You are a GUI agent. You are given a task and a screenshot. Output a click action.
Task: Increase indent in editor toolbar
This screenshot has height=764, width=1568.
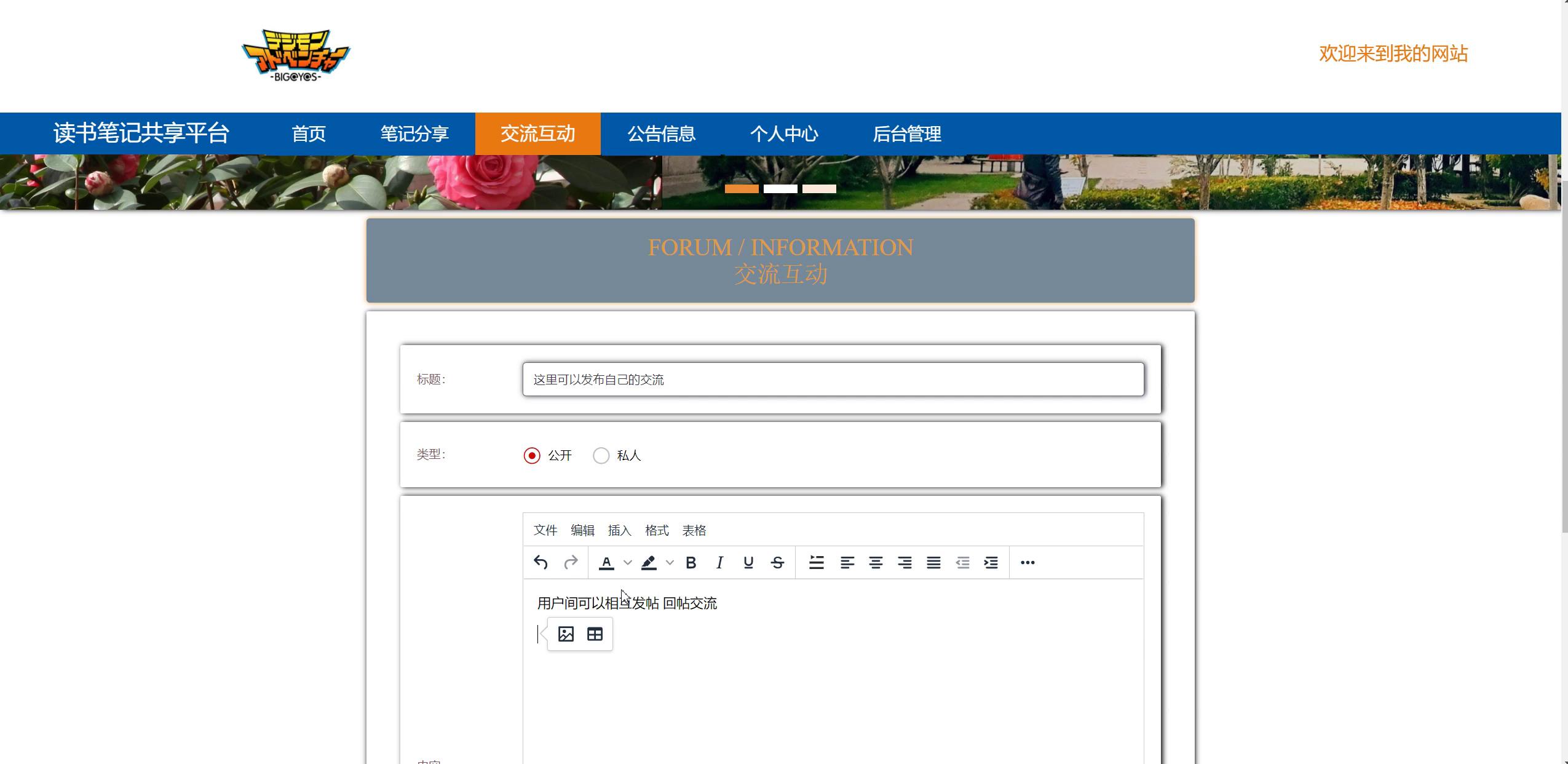coord(991,562)
